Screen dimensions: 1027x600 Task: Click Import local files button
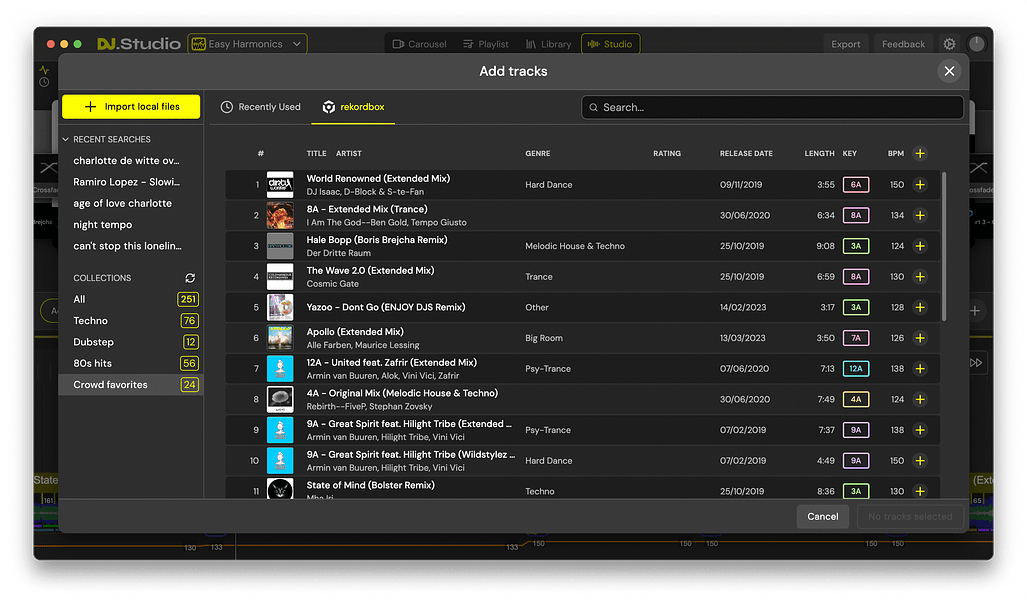(x=131, y=107)
